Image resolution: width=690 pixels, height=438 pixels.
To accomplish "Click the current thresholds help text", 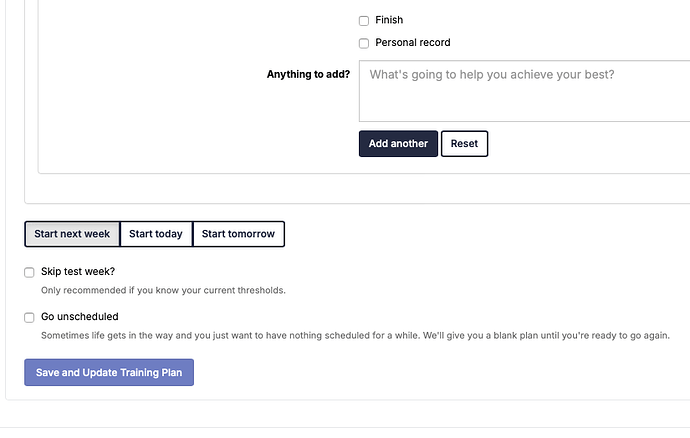I will [163, 291].
